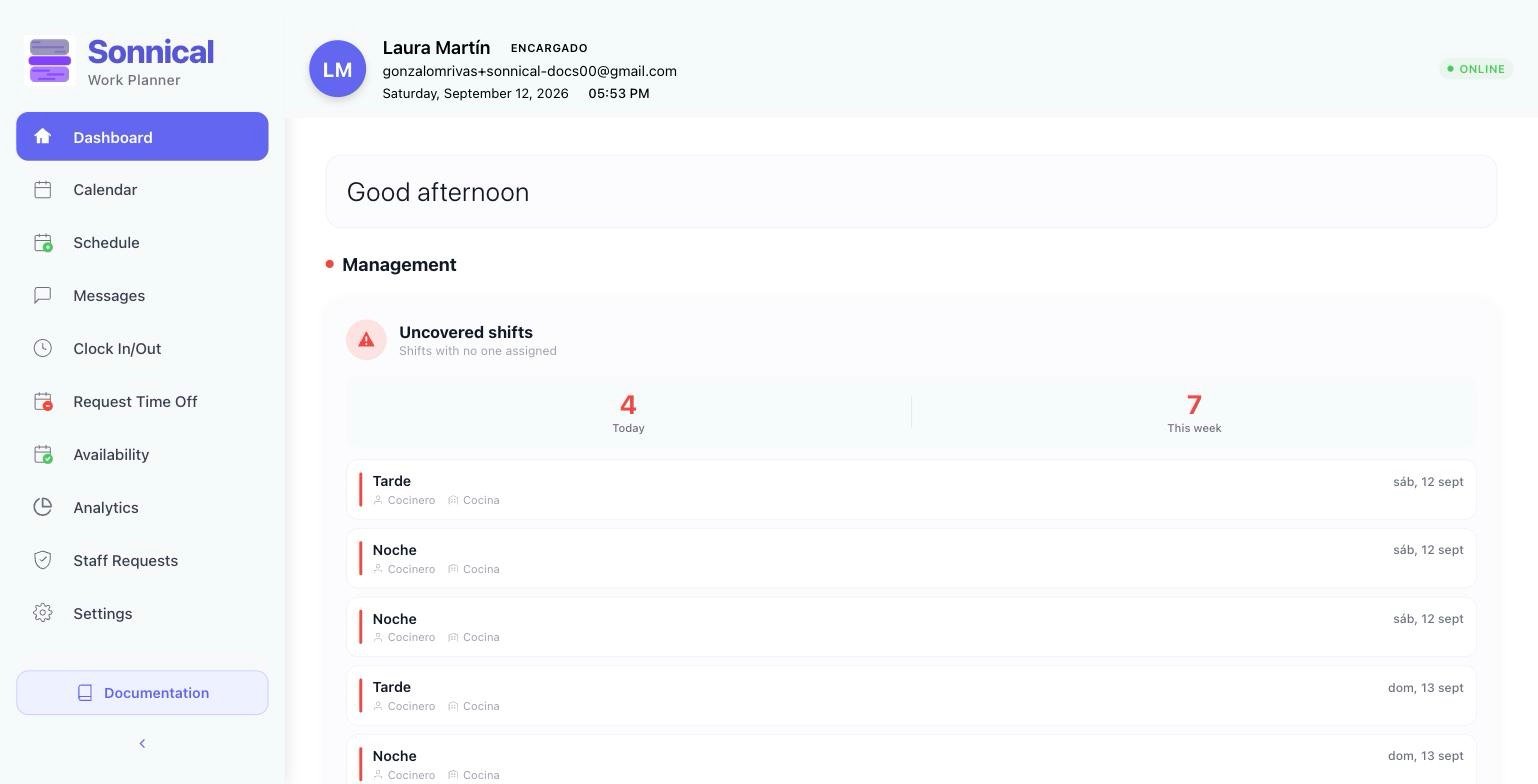Click the Sonnical logo icon
The height and width of the screenshot is (784, 1538).
[50, 61]
